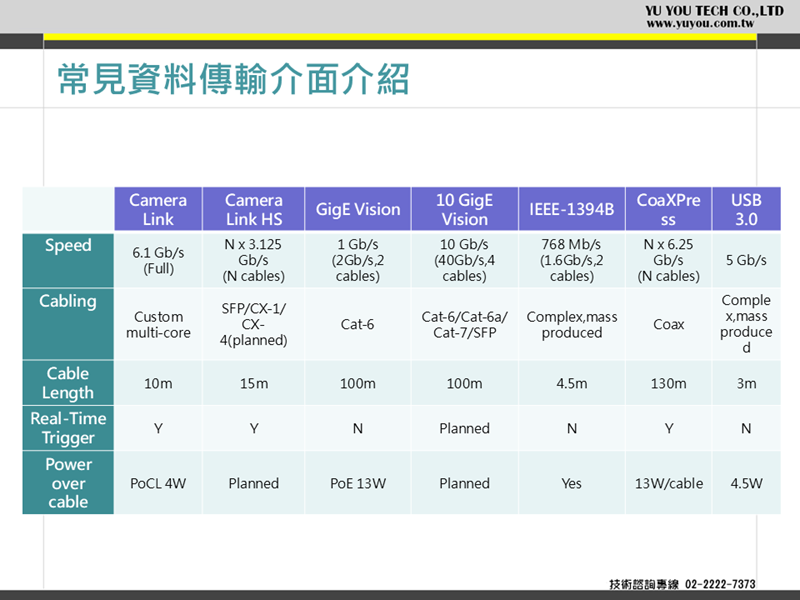Click the Custom multi-core cabling cell

point(158,324)
